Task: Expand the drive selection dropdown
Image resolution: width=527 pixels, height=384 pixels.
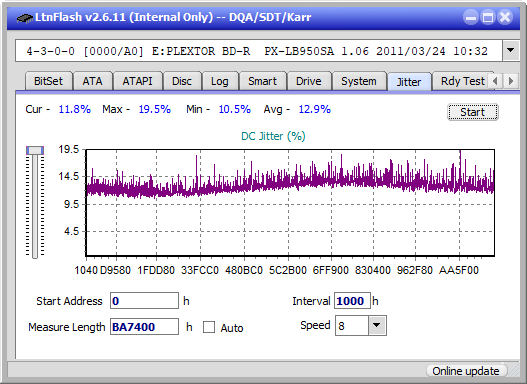Action: click(x=511, y=51)
